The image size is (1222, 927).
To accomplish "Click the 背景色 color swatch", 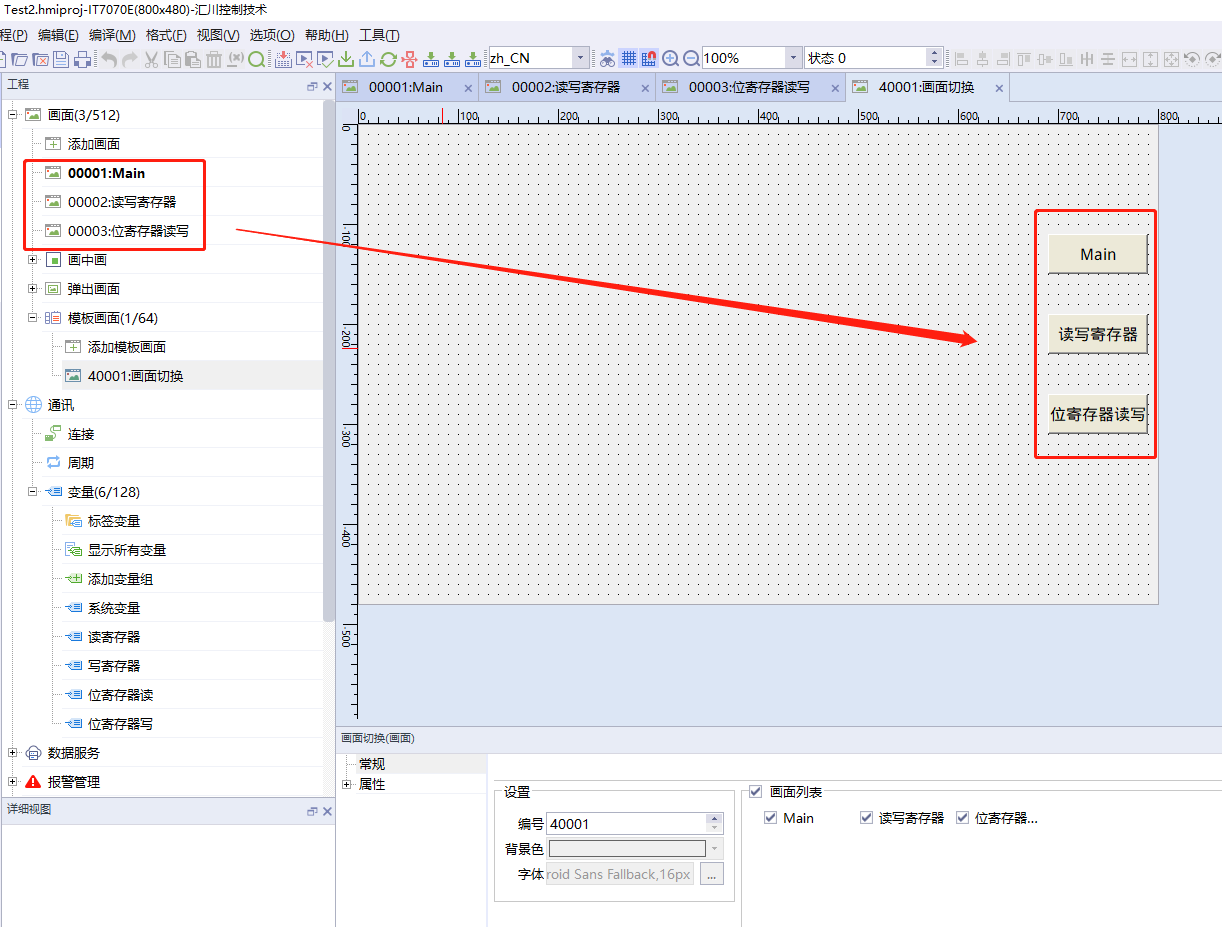I will 627,849.
